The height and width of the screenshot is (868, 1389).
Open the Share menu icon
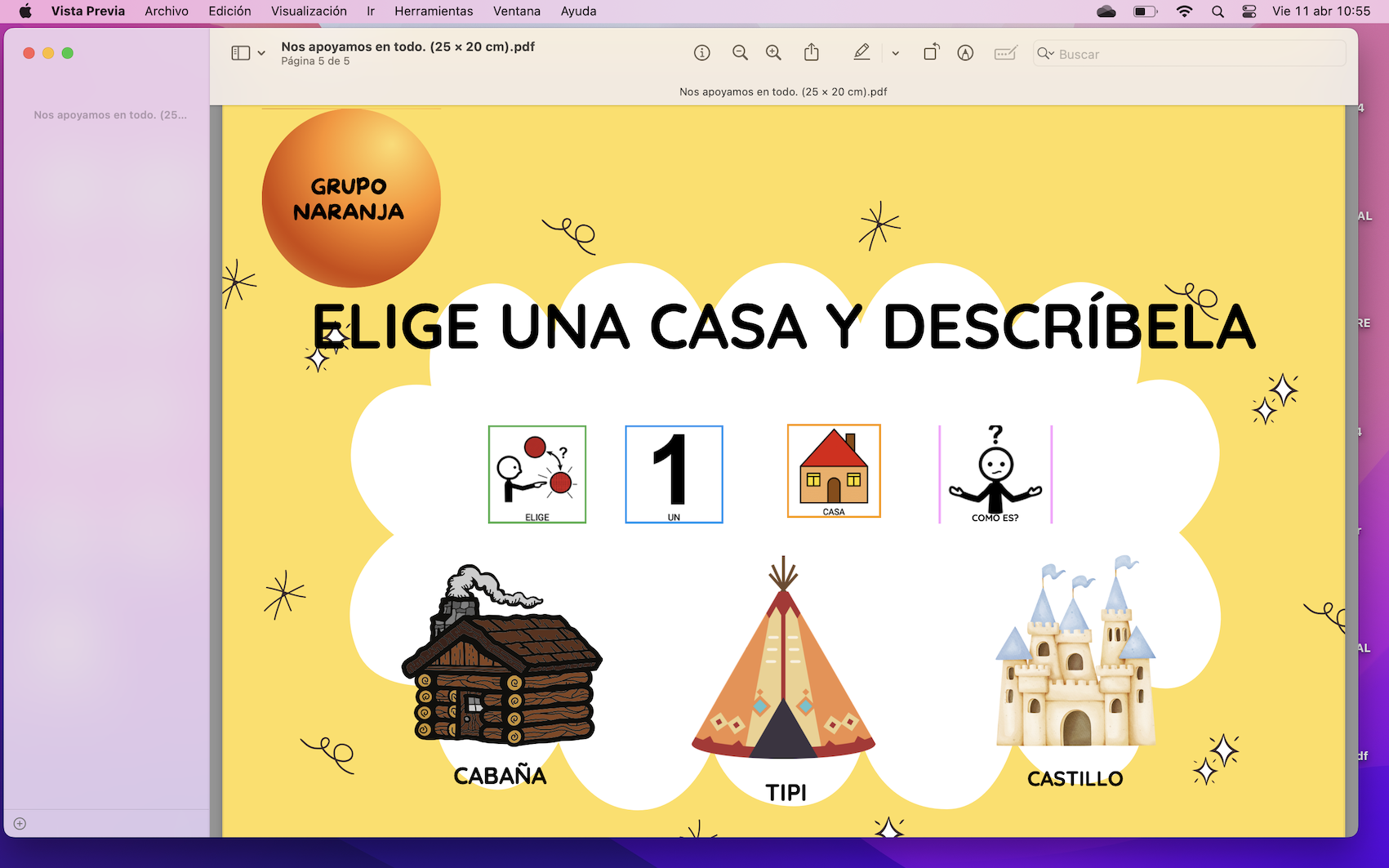(811, 52)
